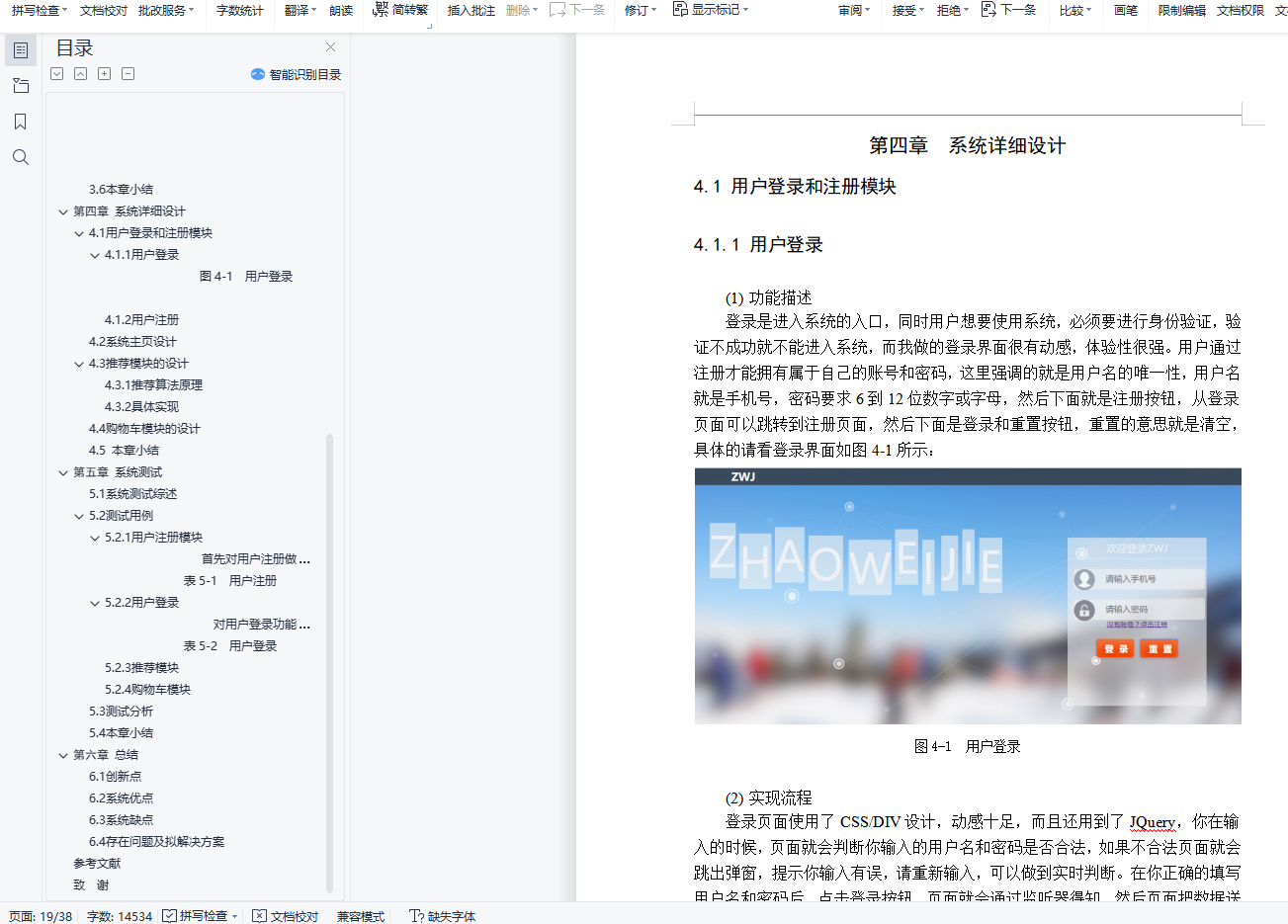This screenshot has height=924, width=1288.
Task: Click the select-all checkbox in the 目录 panel header
Action: [x=56, y=73]
